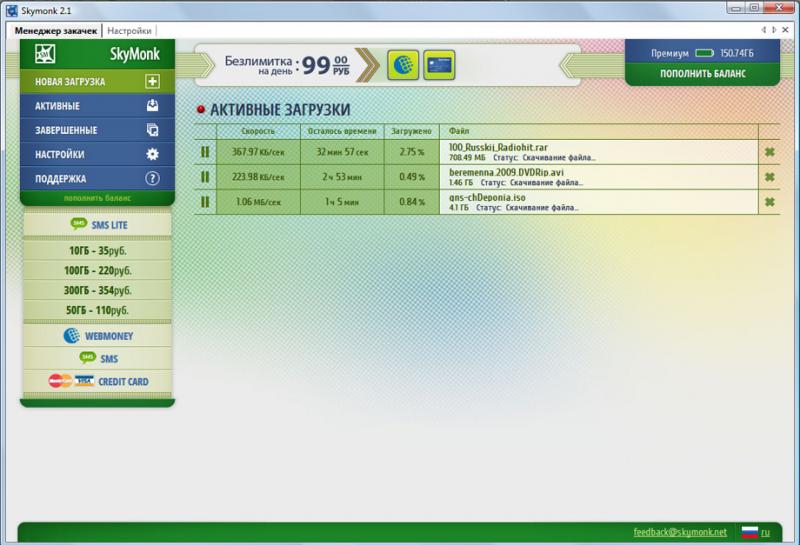Click the 2 ч 53 мин remaining time cell
The height and width of the screenshot is (545, 800).
342,177
